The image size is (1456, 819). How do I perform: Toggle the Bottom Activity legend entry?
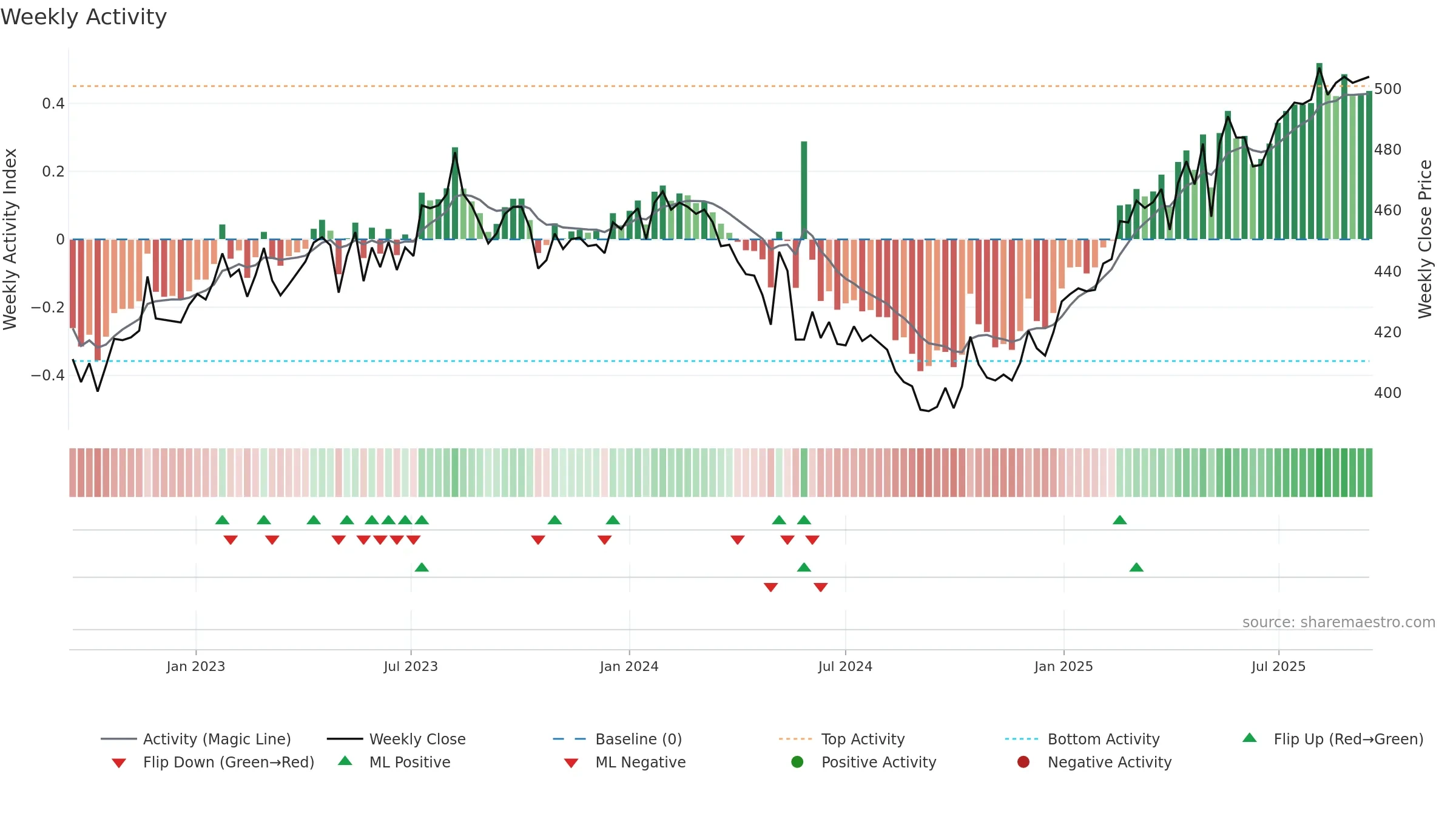(1082, 739)
